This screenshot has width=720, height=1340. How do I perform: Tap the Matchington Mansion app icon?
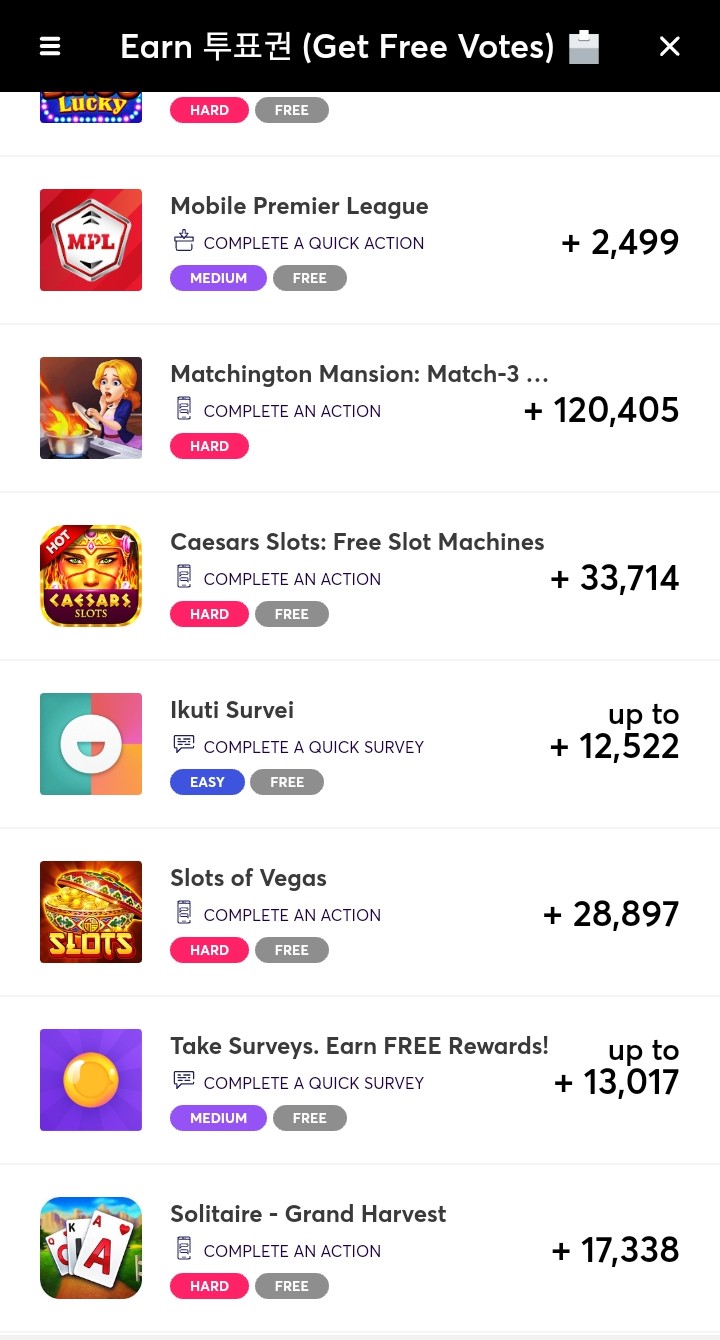click(x=91, y=408)
